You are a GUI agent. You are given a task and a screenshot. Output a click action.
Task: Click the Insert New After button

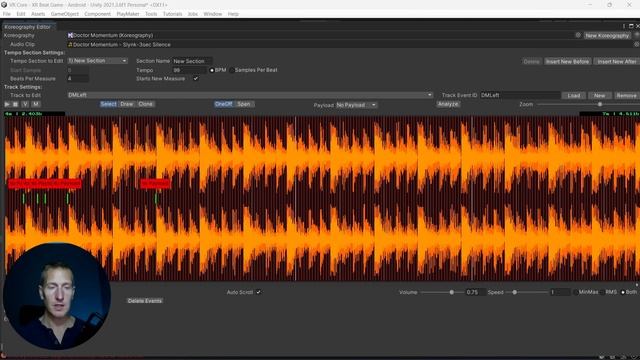(x=617, y=61)
